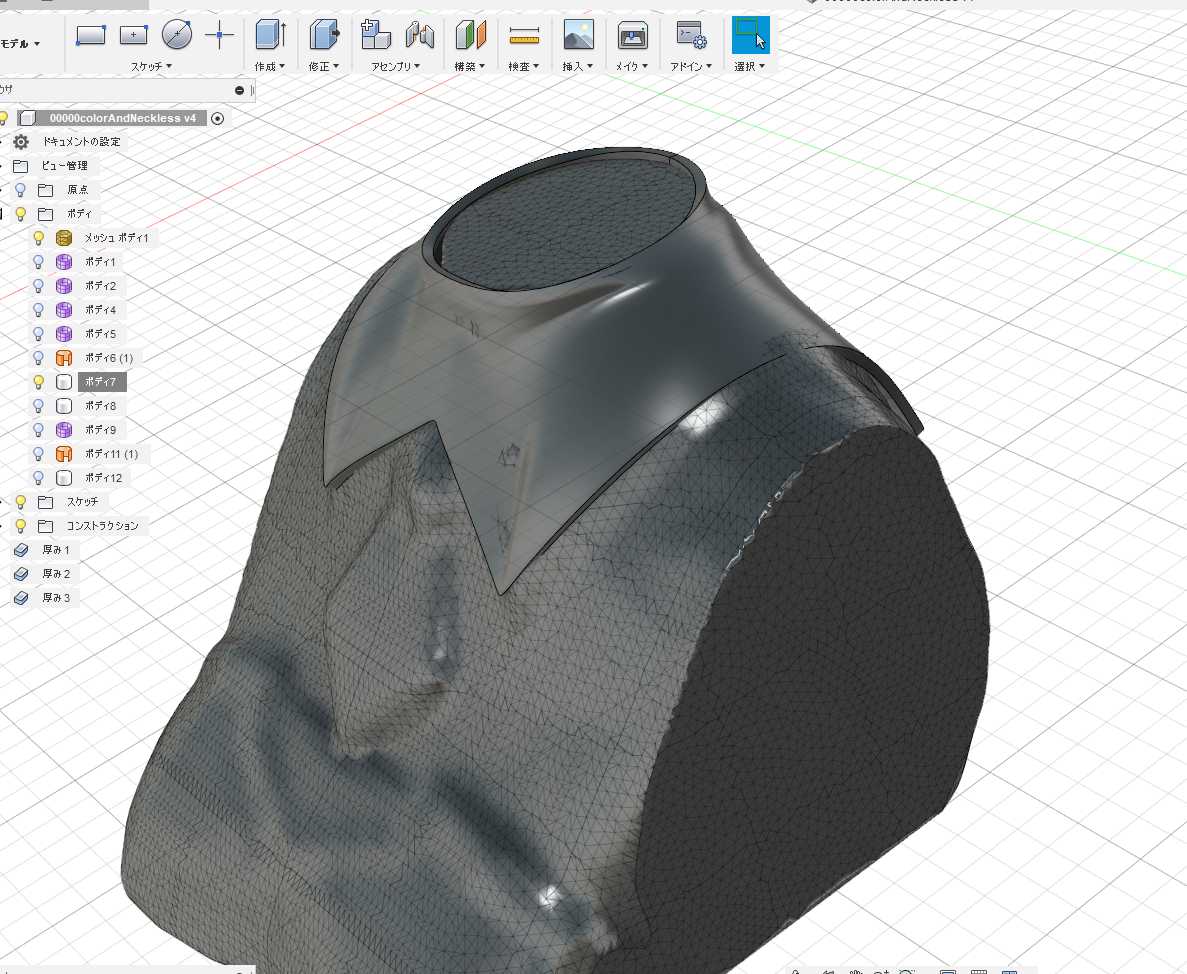Click the activate radio button beside 00000colorAndNeckless v4
Screen dimensions: 1187x974
click(217, 118)
